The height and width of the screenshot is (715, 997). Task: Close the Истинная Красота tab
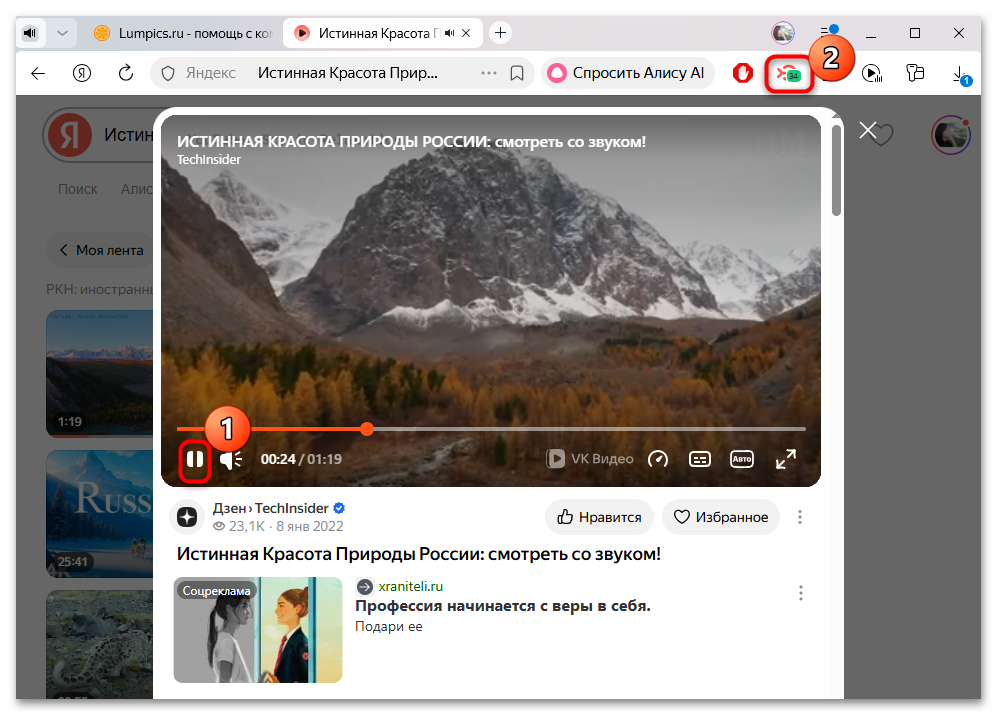click(466, 33)
